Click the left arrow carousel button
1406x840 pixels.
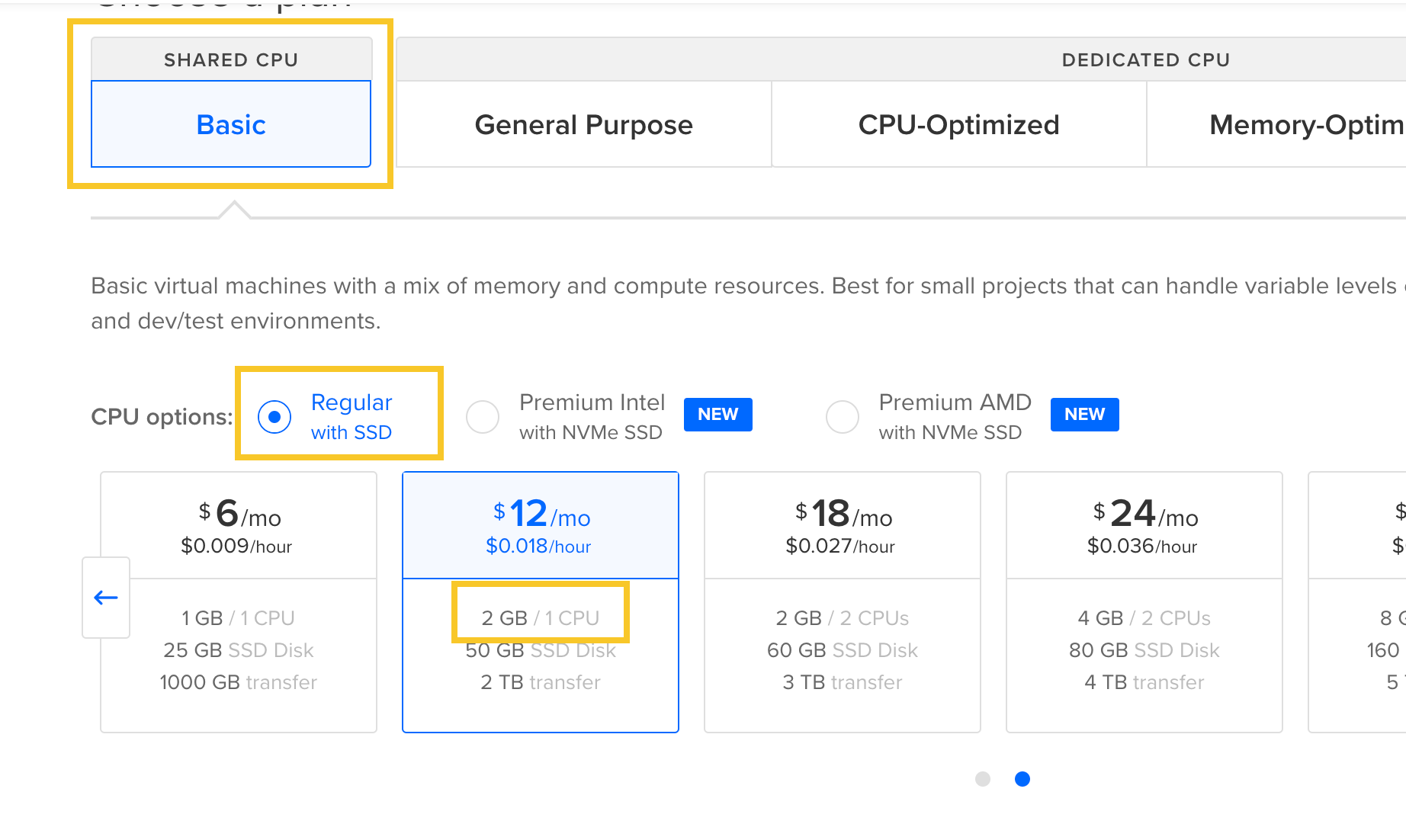tap(106, 598)
